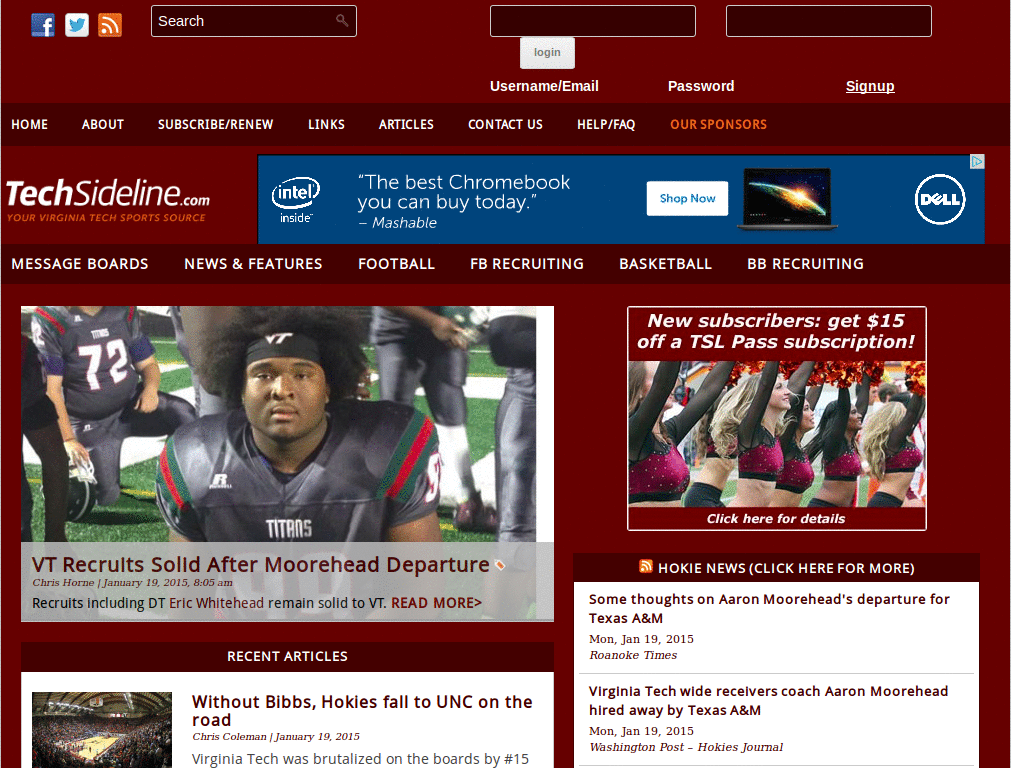Click the Intel inside logo in the ad
Image resolution: width=1024 pixels, height=768 pixels.
(x=295, y=200)
